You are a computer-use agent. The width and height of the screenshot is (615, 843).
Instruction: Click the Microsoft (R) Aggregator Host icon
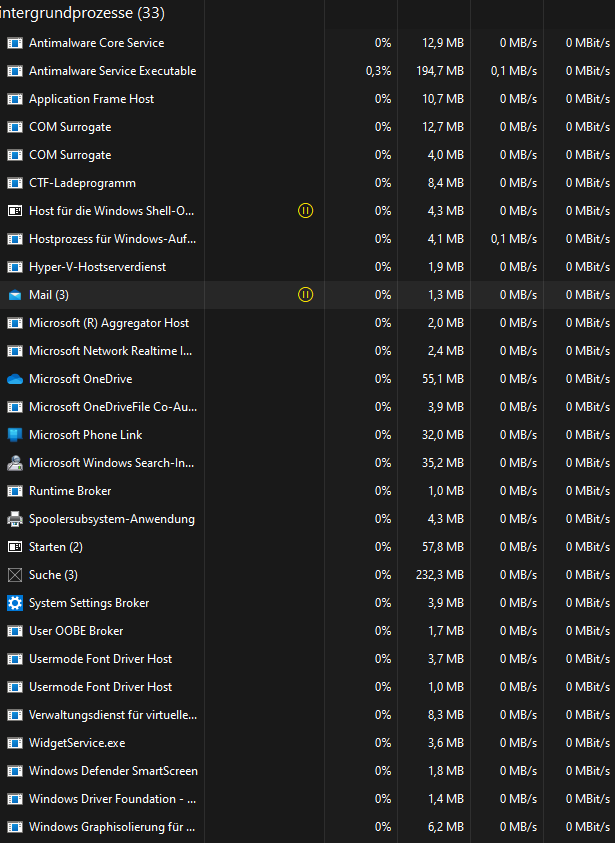point(15,323)
